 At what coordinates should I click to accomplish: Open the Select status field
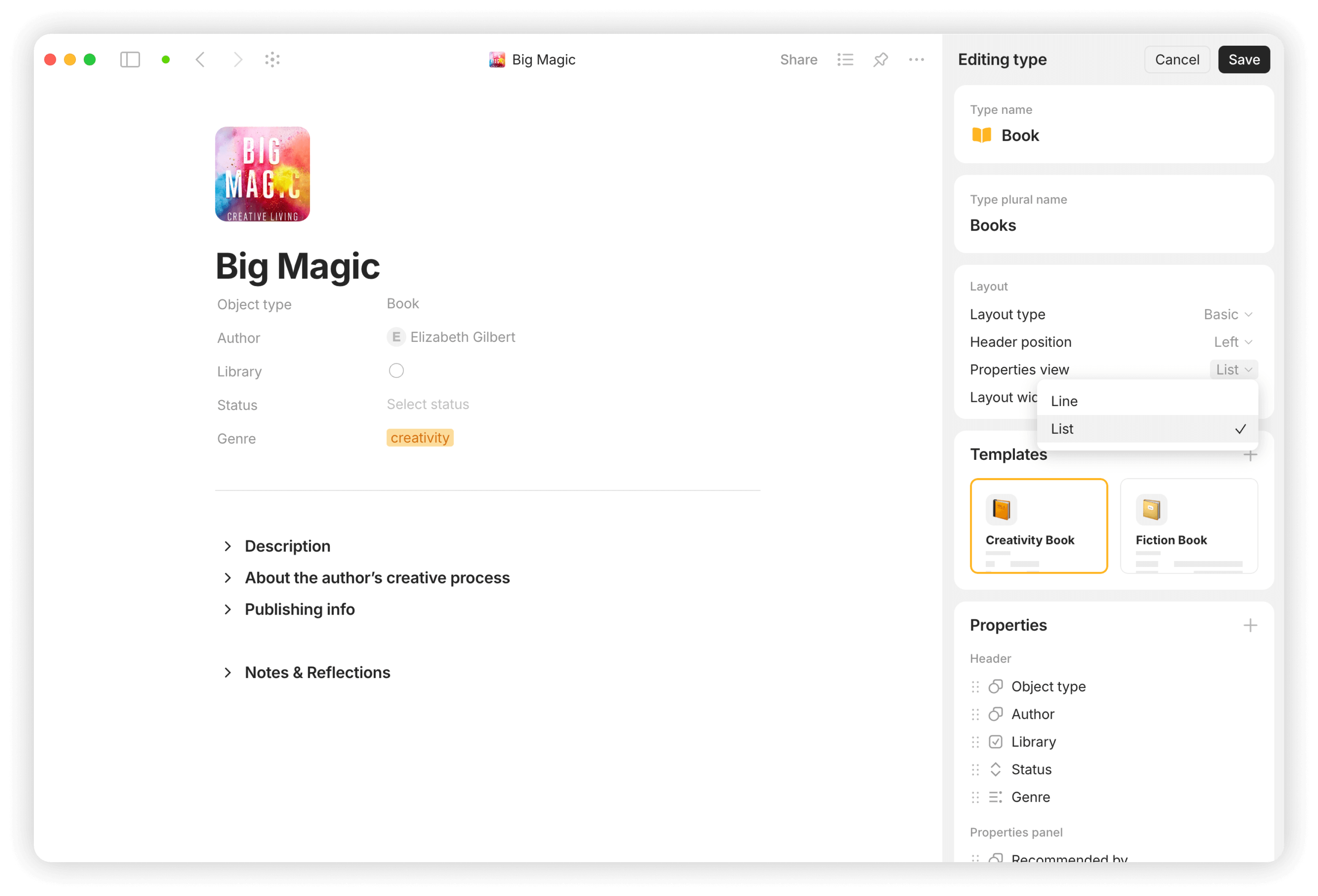(x=427, y=404)
